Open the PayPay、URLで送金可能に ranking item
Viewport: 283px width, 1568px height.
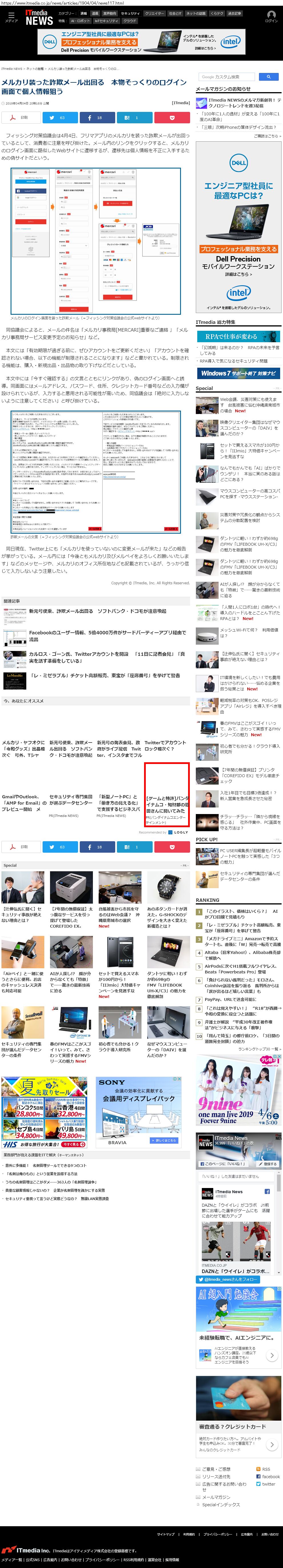(x=230, y=999)
